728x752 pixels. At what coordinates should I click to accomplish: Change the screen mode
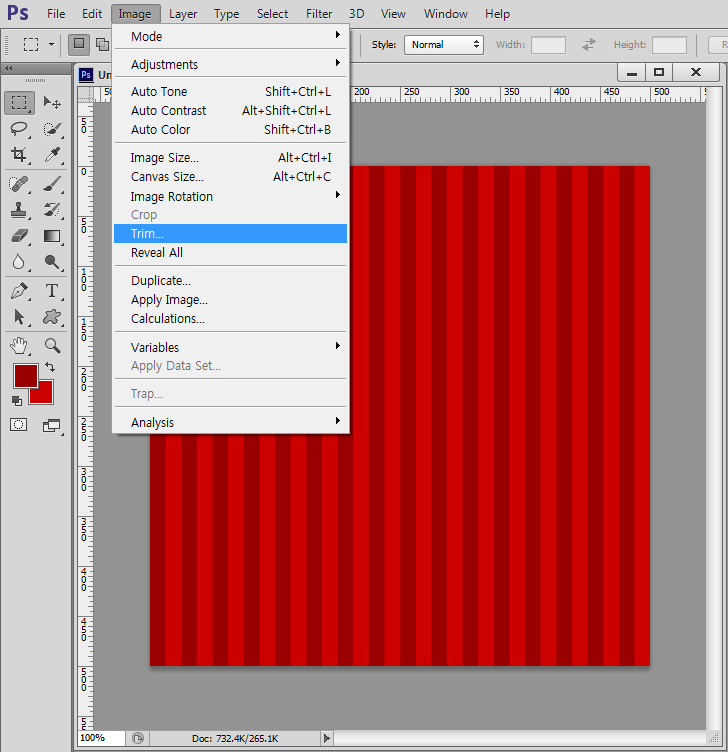[52, 425]
